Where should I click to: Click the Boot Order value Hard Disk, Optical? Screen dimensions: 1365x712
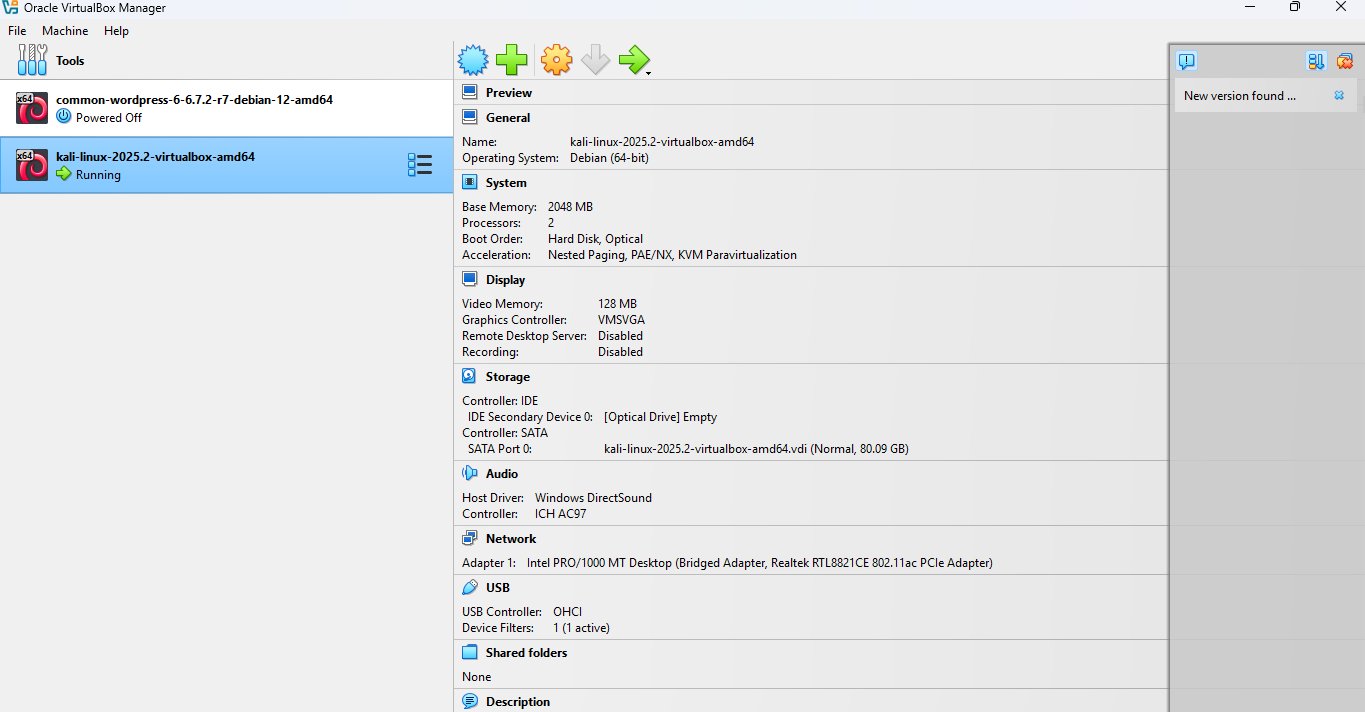pos(595,238)
